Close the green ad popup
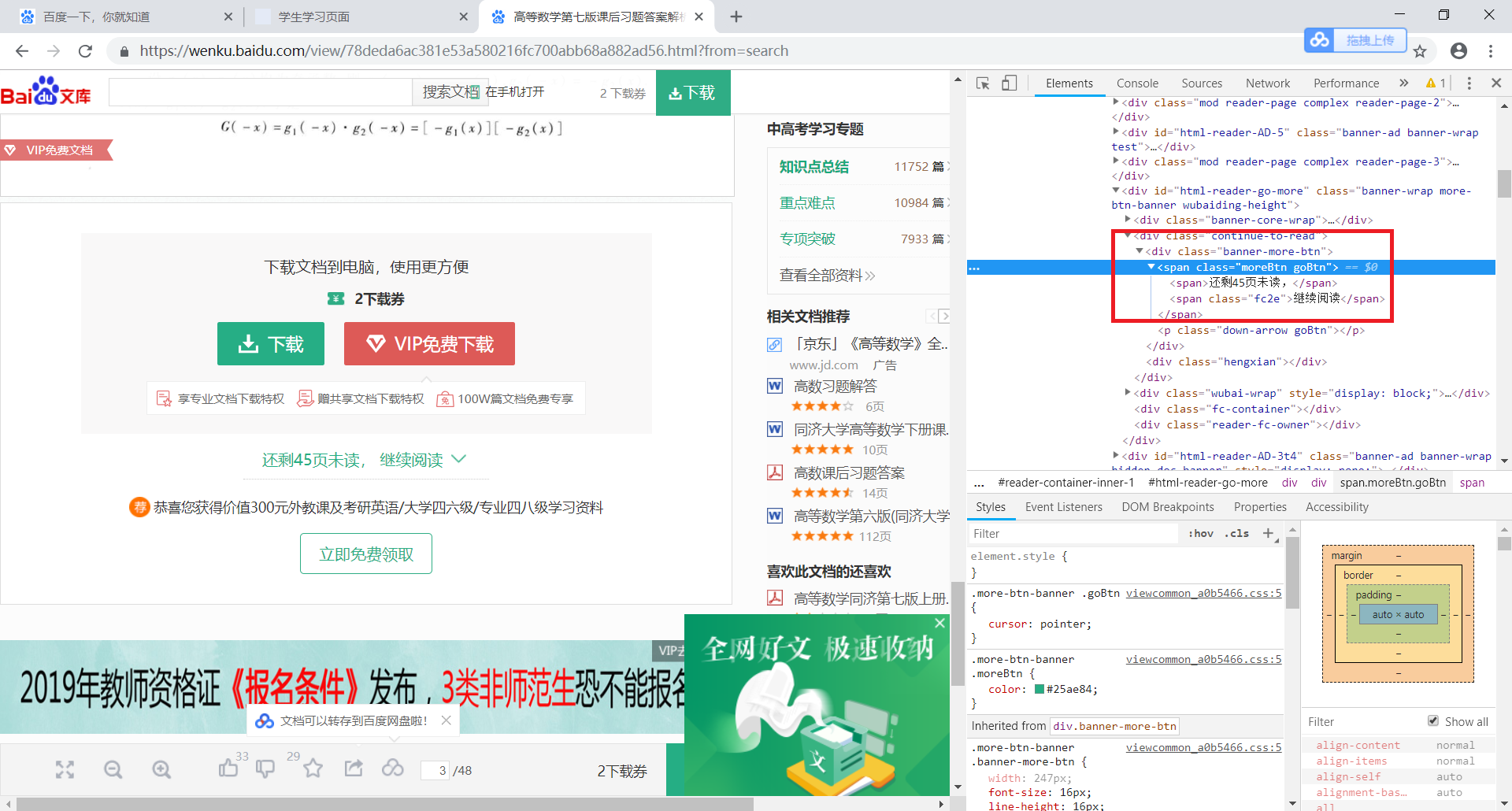 (939, 623)
